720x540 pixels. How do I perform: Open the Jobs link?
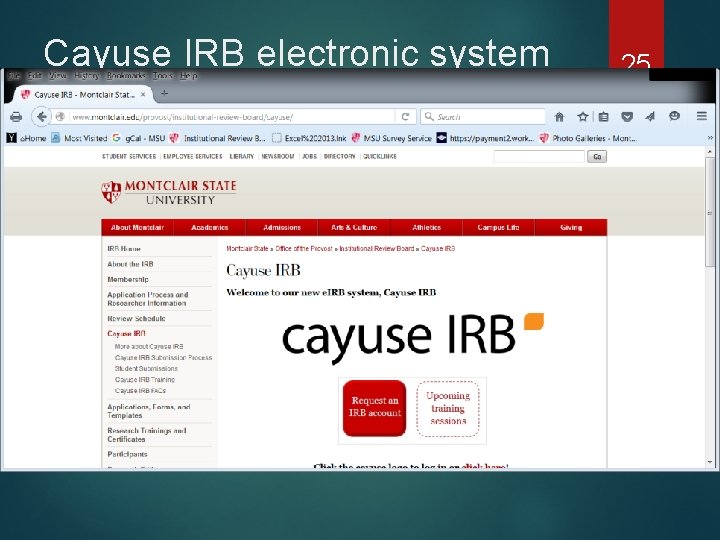point(309,157)
